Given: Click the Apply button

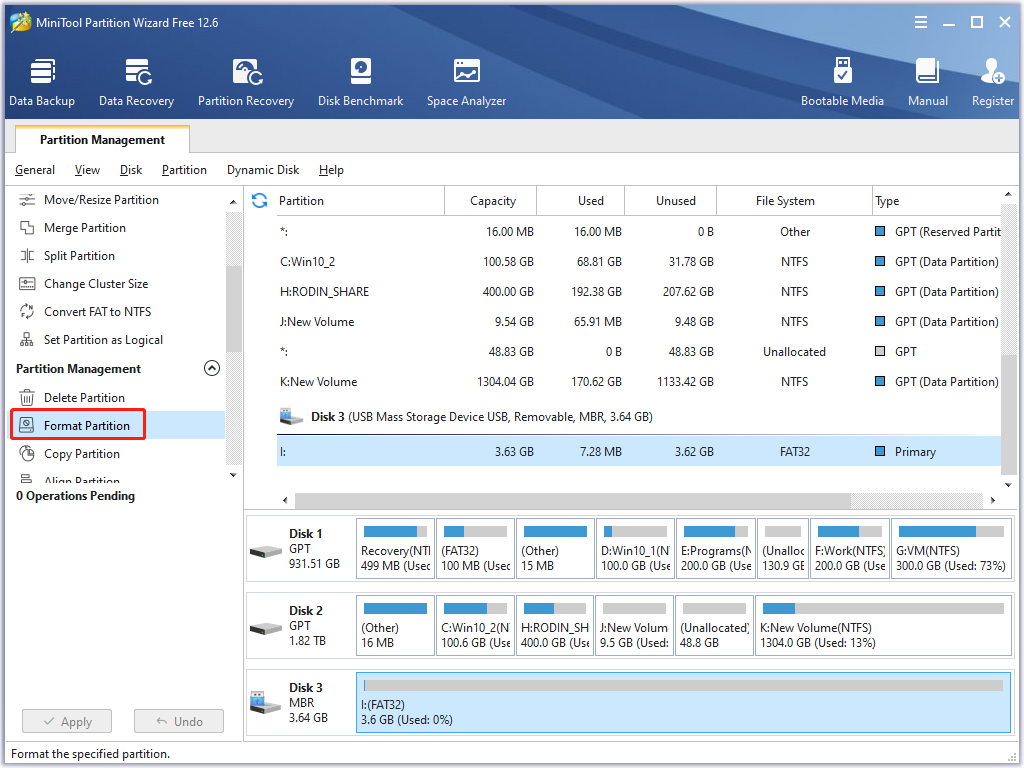Looking at the screenshot, I should click(67, 722).
